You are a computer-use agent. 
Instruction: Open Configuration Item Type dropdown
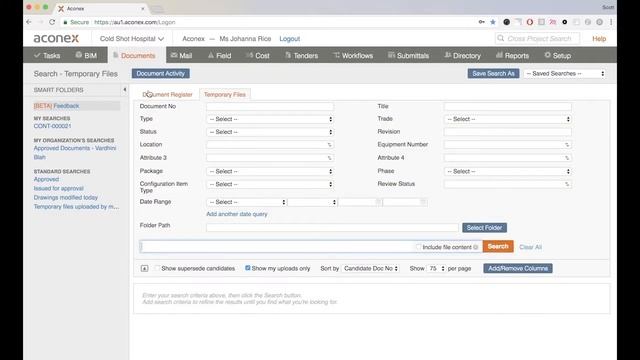[270, 184]
